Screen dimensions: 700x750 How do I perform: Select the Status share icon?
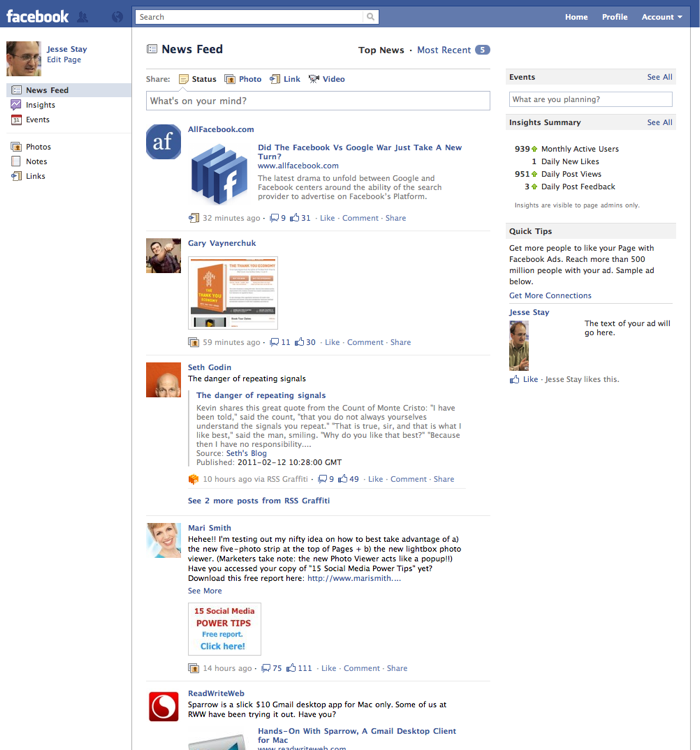[x=184, y=79]
